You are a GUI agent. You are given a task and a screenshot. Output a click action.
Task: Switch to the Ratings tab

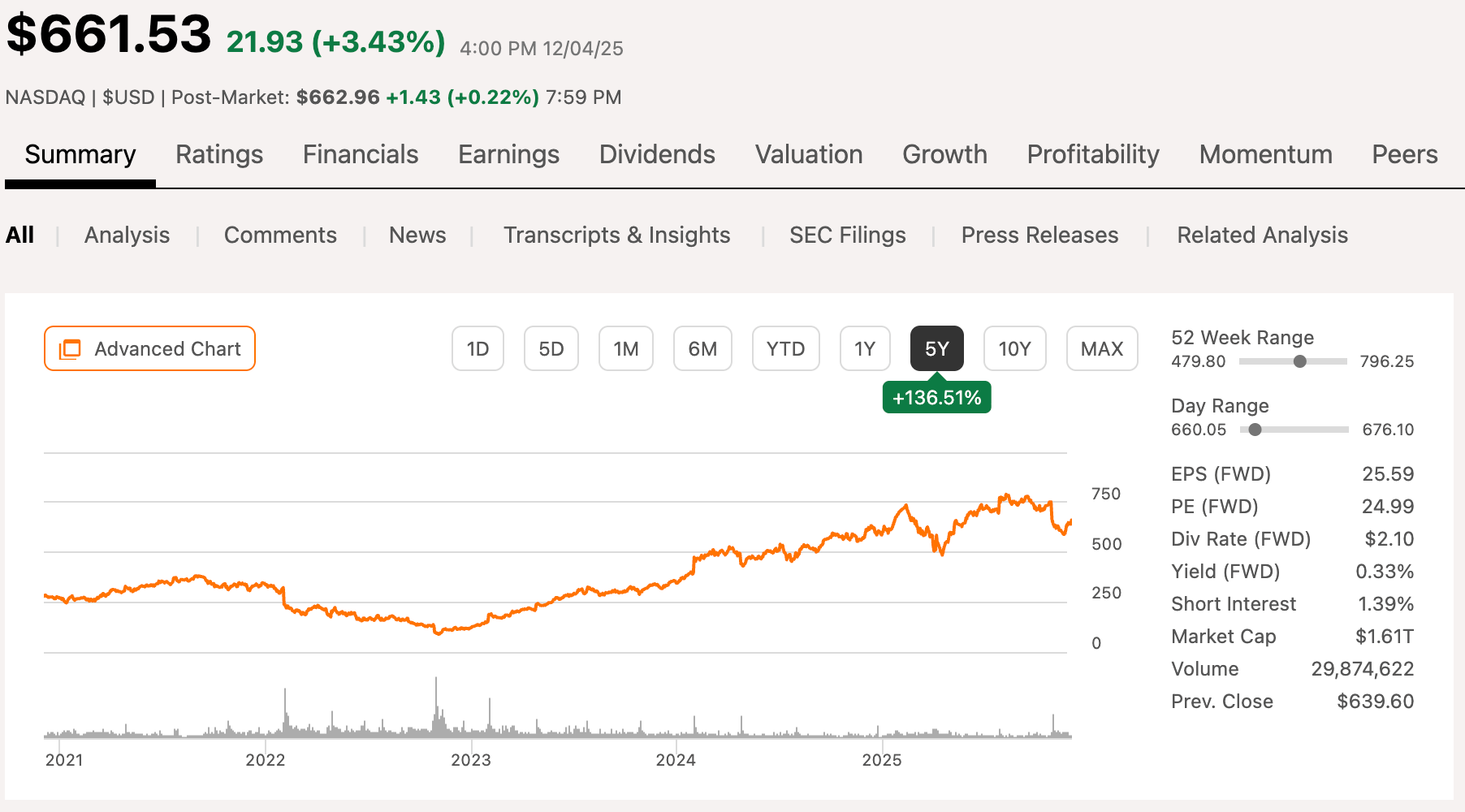pyautogui.click(x=219, y=154)
